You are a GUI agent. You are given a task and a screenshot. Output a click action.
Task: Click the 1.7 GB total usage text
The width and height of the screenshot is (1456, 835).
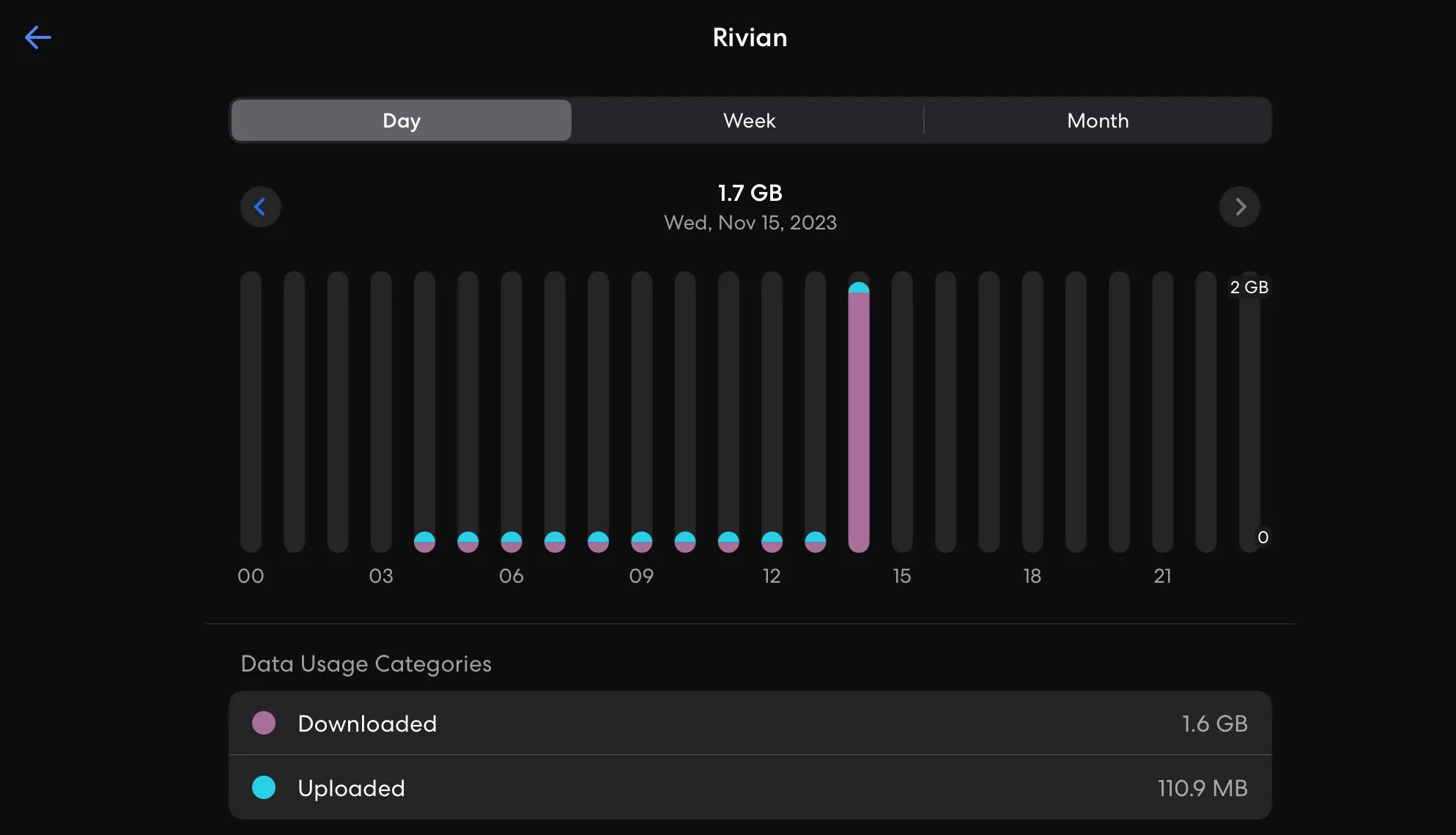coord(750,193)
